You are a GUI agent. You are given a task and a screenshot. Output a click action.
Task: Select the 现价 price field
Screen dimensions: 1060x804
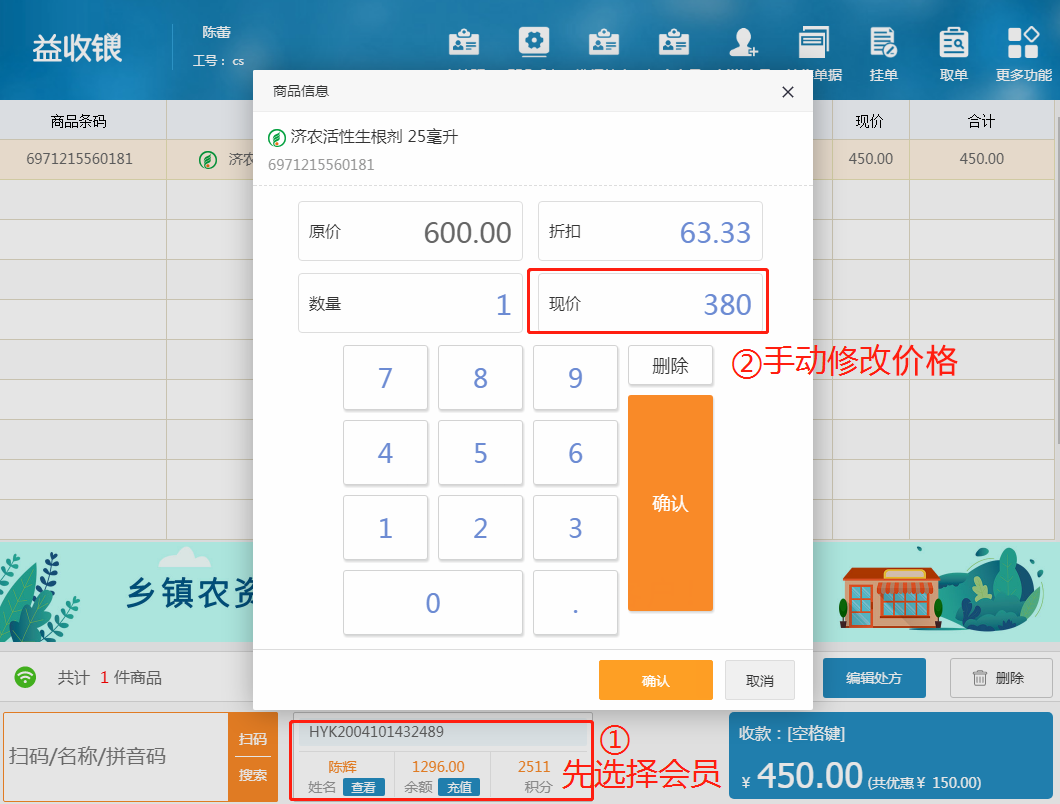tap(650, 303)
